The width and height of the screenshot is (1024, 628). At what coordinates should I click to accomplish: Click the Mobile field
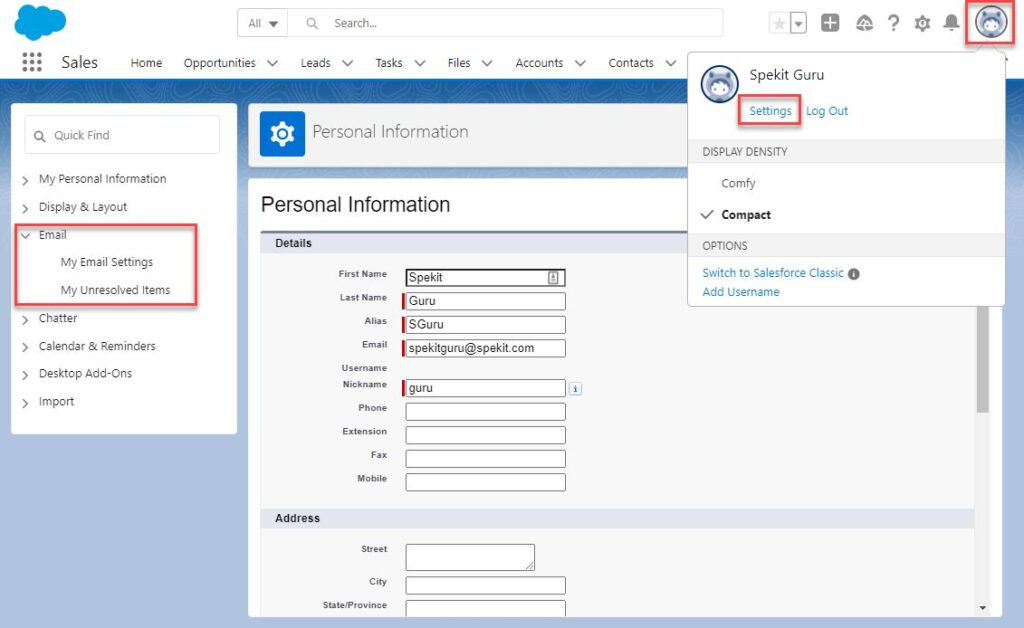(485, 482)
